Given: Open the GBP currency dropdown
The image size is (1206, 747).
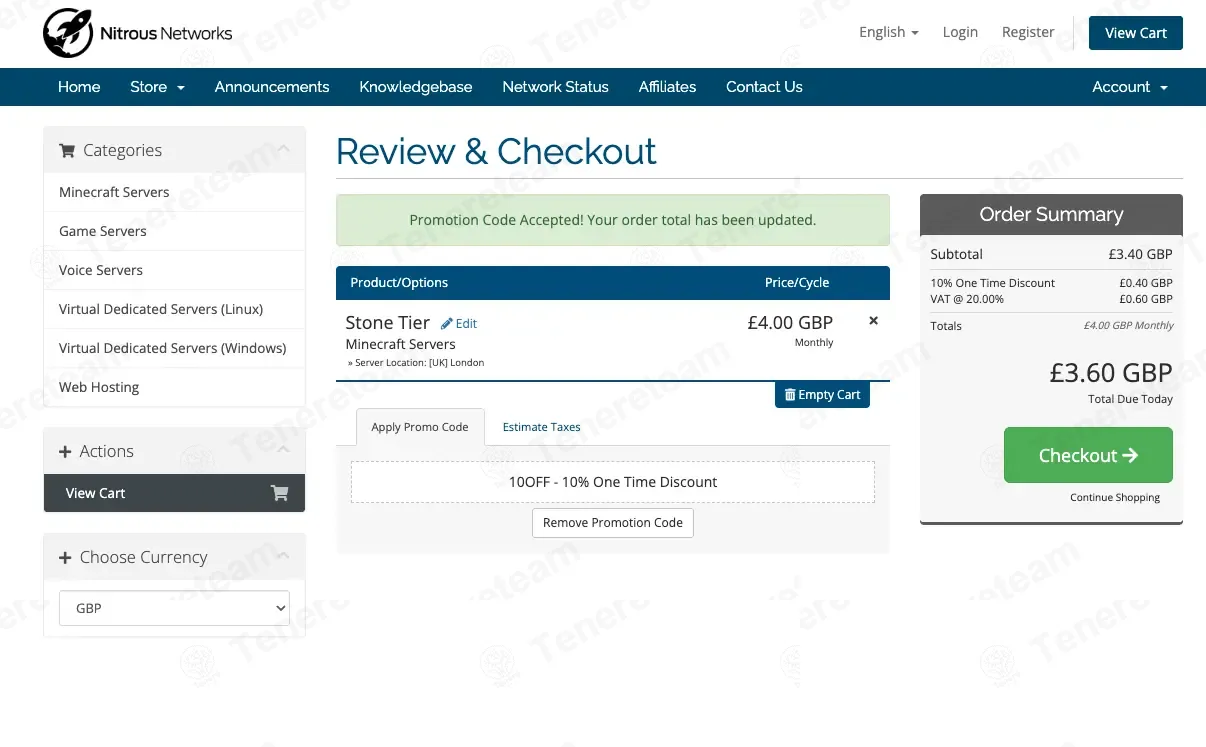Looking at the screenshot, I should [174, 608].
